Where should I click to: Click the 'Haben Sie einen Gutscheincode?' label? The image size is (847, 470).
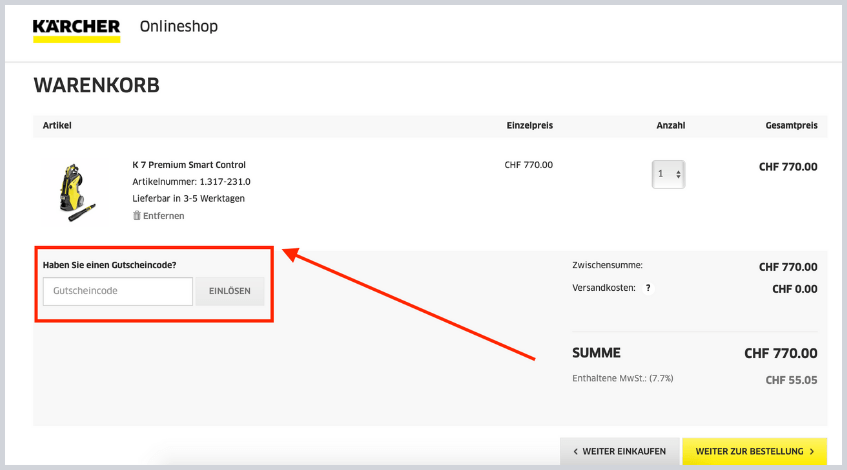point(118,265)
